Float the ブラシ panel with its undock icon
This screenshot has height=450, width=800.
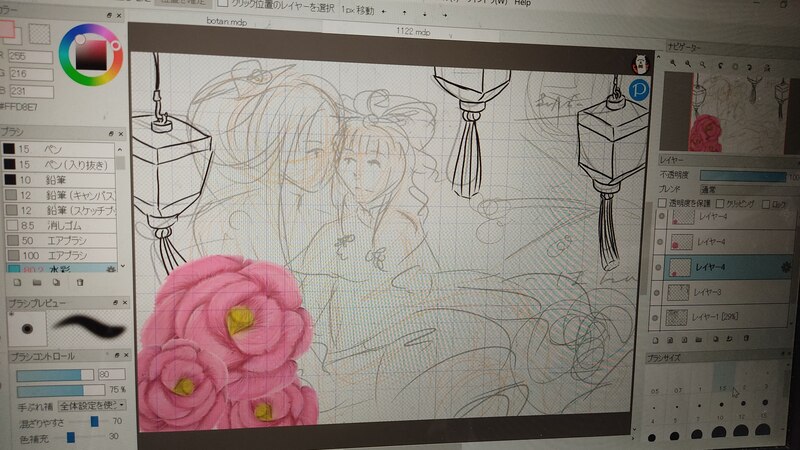coord(111,134)
